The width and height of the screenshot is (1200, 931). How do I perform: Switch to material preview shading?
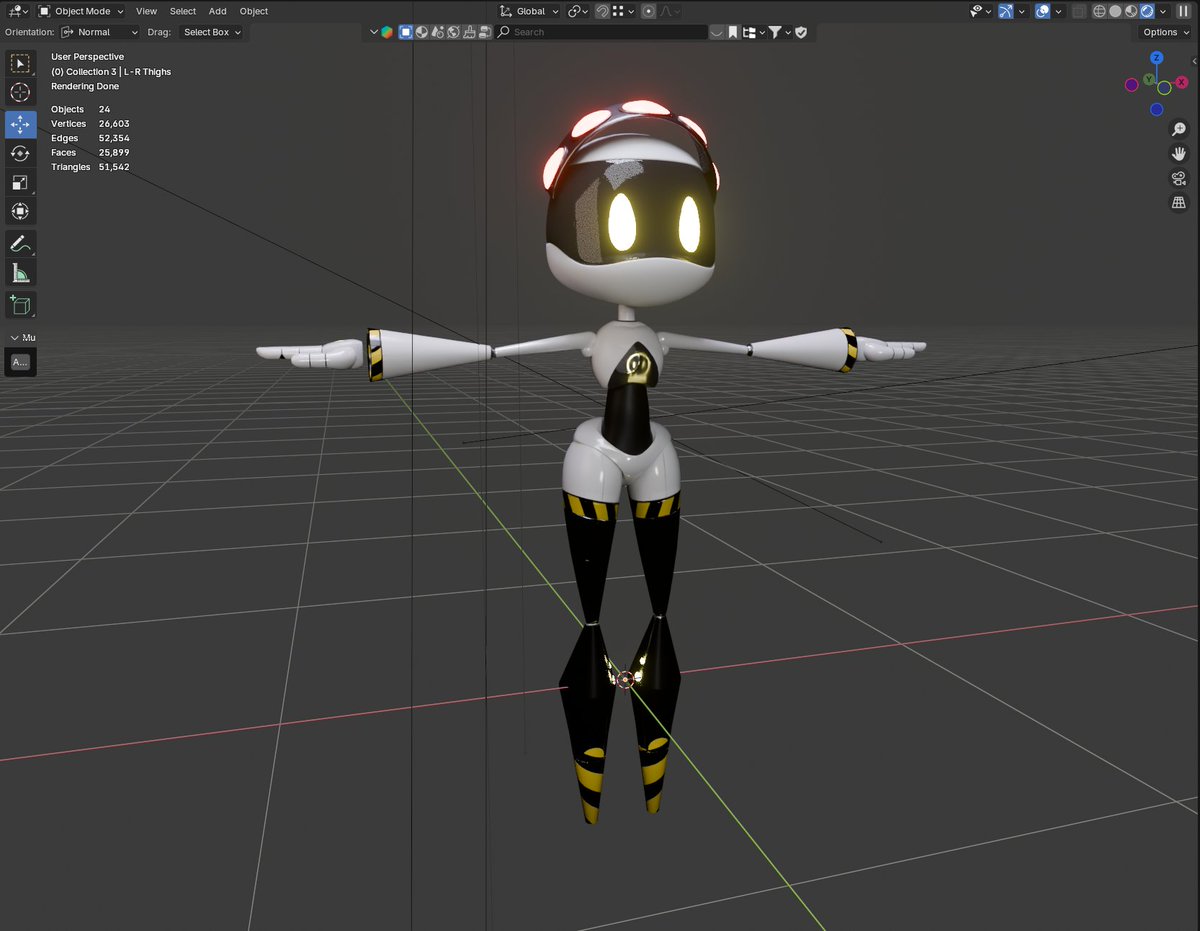click(x=1131, y=11)
